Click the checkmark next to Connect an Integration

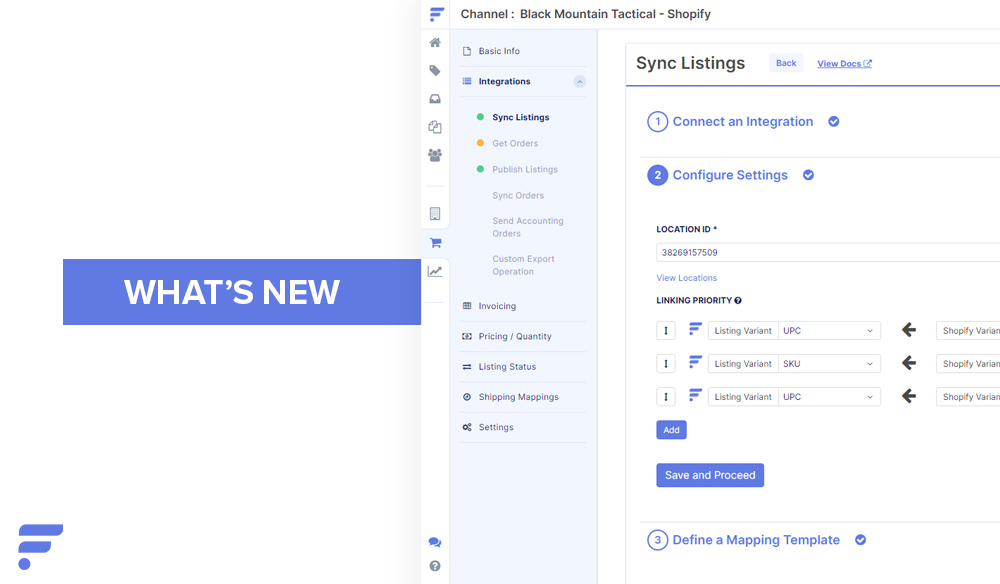click(x=834, y=122)
